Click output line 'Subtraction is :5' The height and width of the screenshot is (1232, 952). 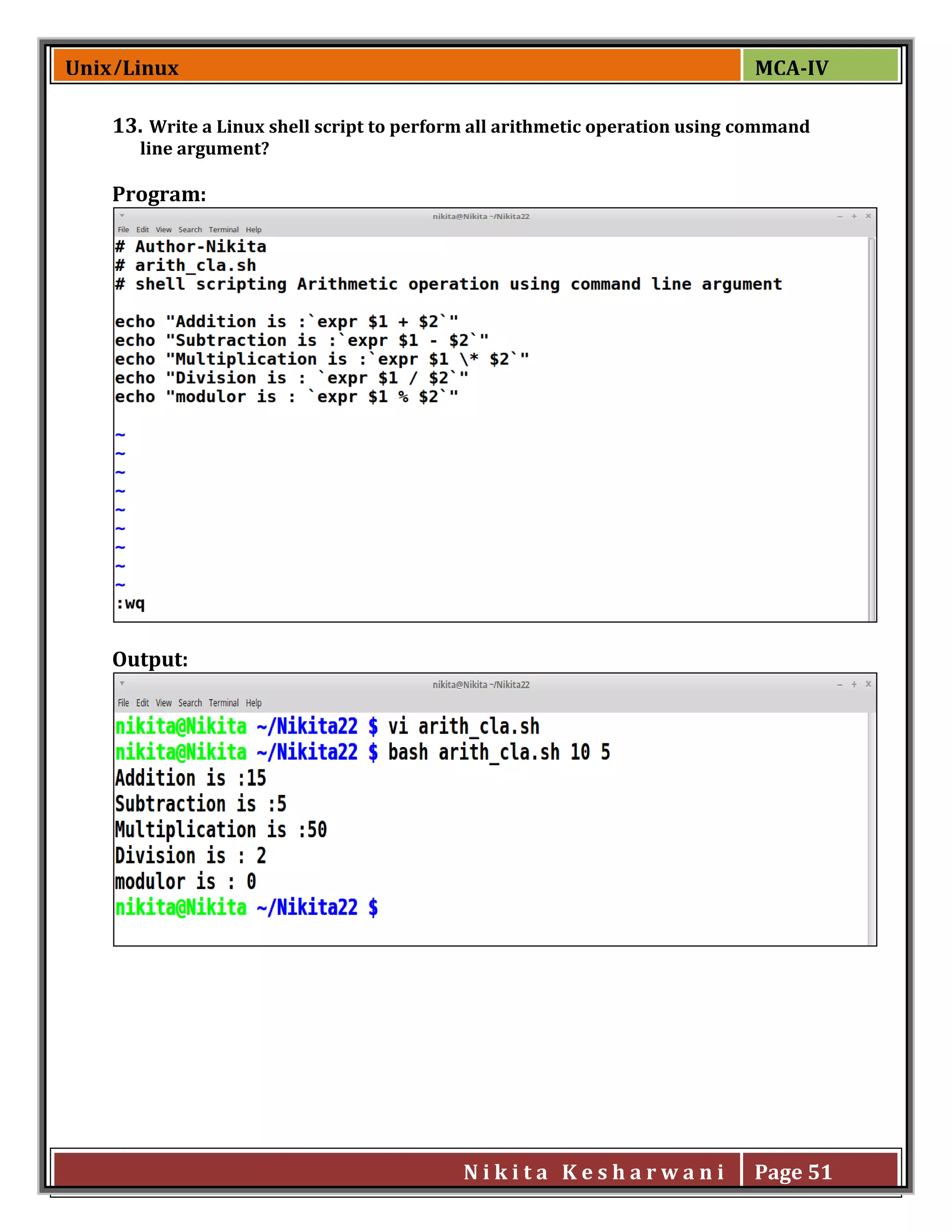click(x=201, y=804)
